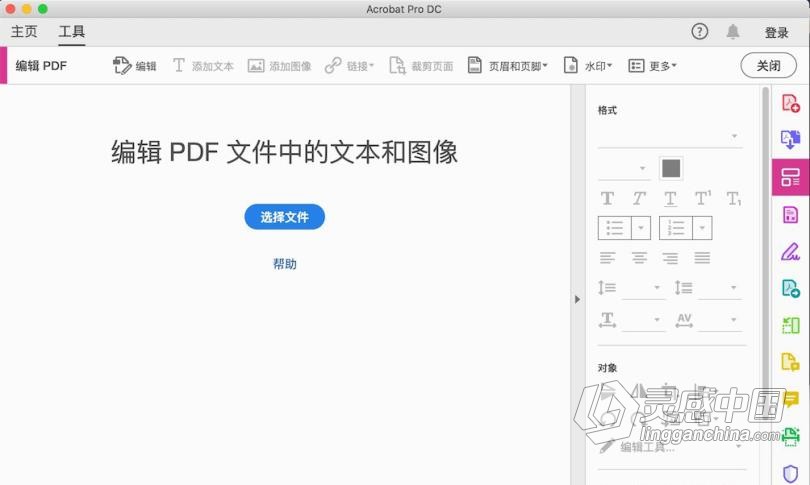810x485 pixels.
Task: Click the gray text color swatch
Action: [x=671, y=168]
